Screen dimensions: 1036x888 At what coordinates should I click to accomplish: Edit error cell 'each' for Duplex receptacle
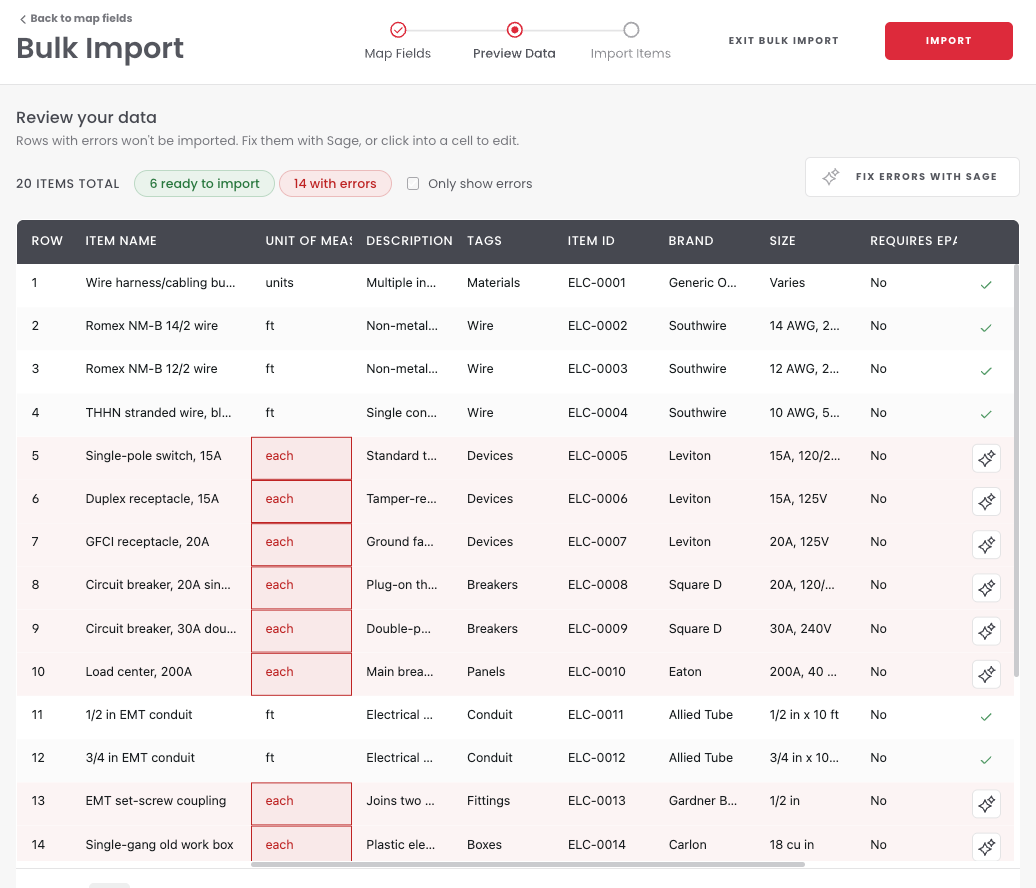coord(301,501)
